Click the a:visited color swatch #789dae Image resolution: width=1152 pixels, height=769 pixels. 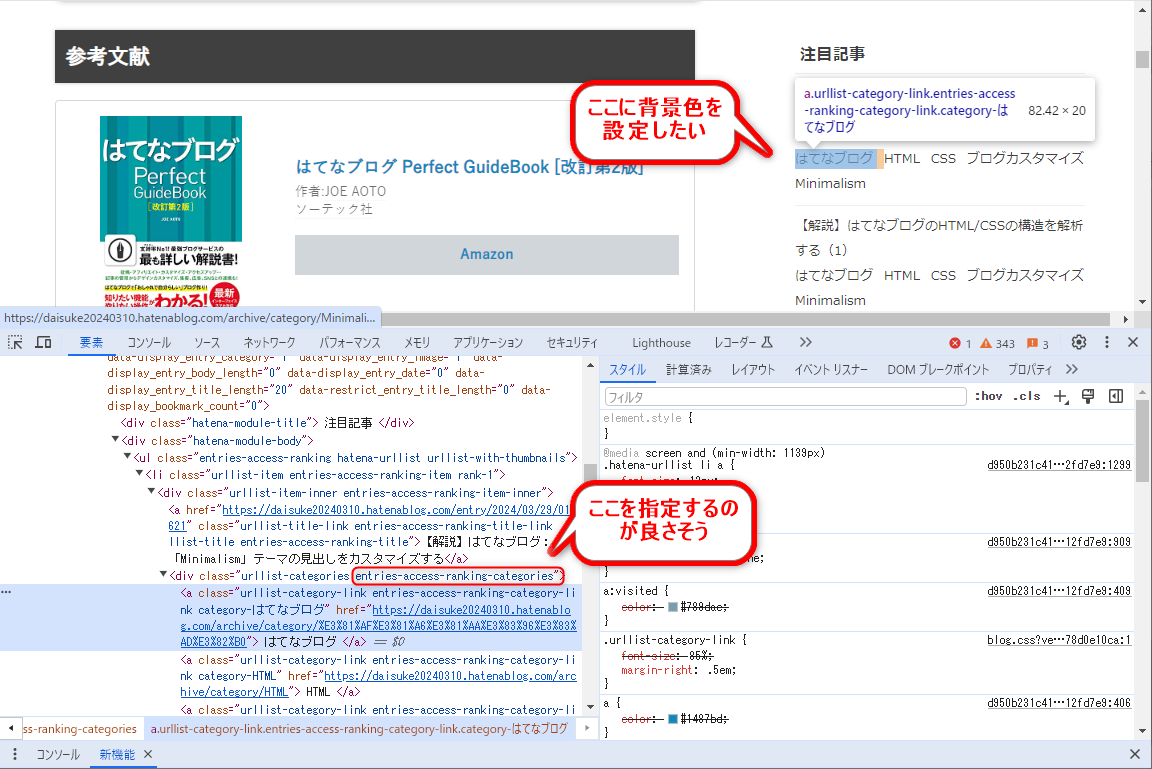click(x=672, y=607)
